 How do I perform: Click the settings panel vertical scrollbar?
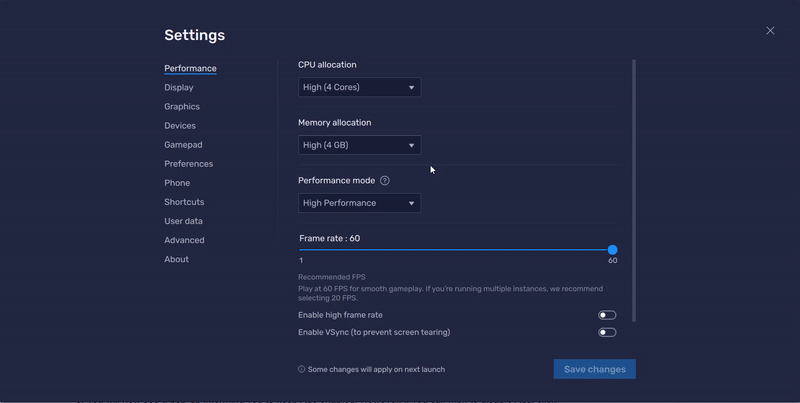(x=634, y=191)
